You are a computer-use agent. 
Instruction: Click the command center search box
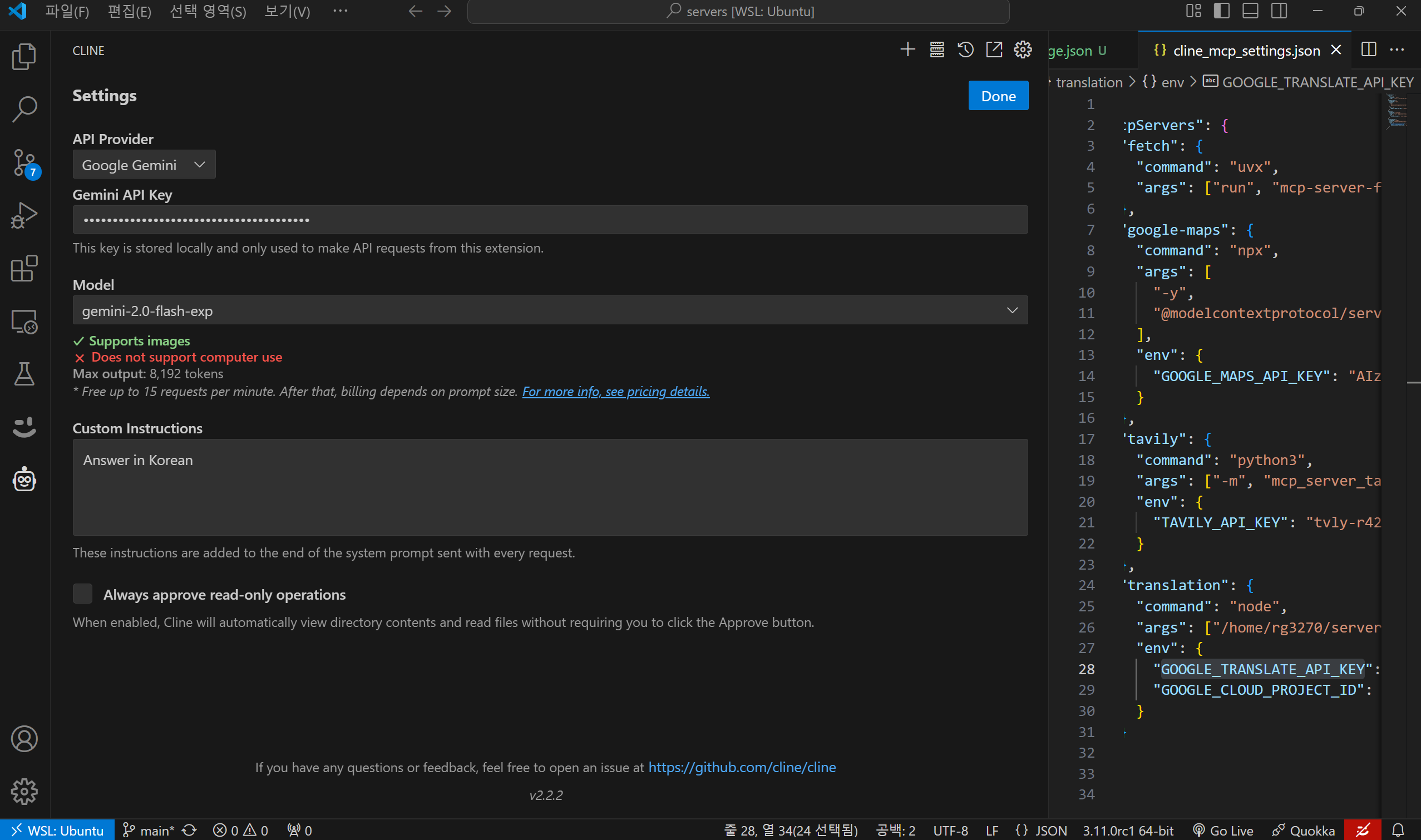pos(738,11)
